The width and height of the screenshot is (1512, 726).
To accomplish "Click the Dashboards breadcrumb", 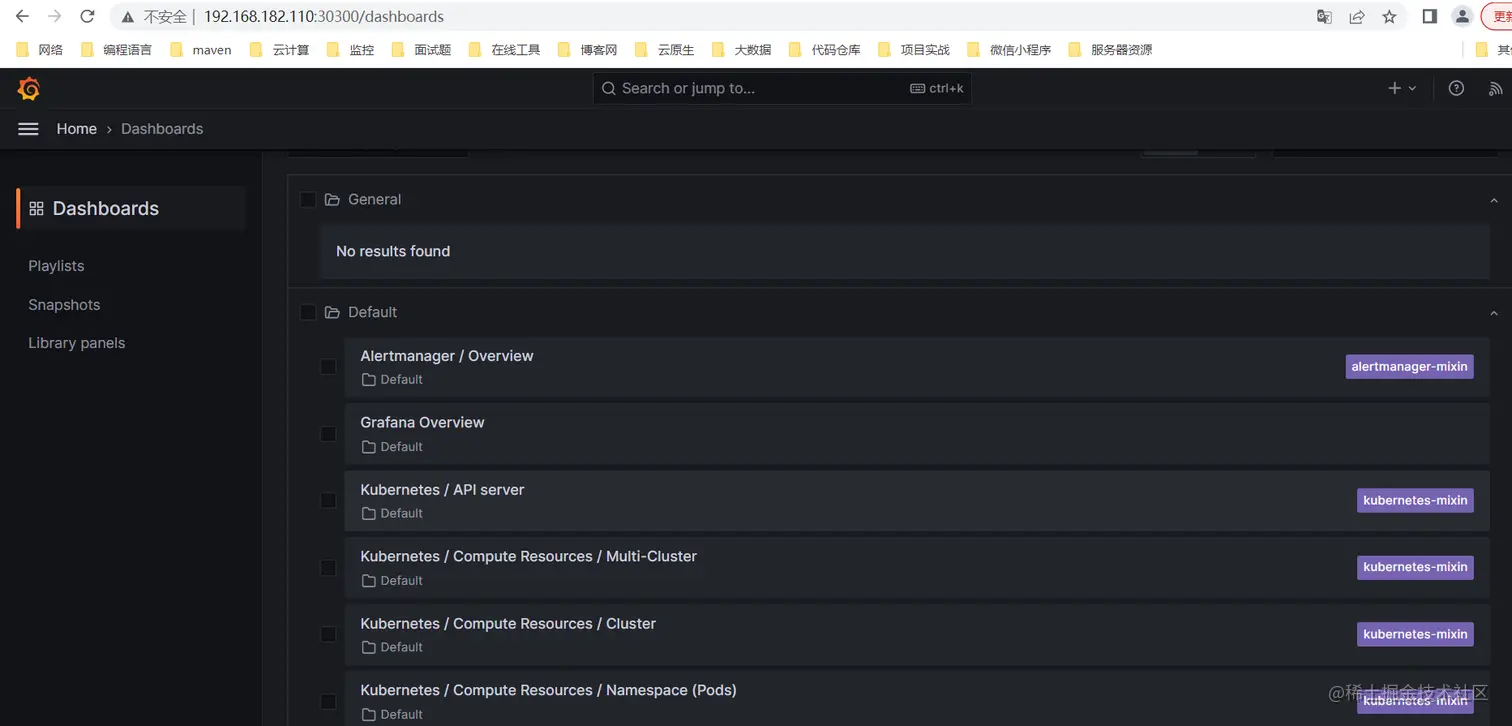I will [x=162, y=129].
